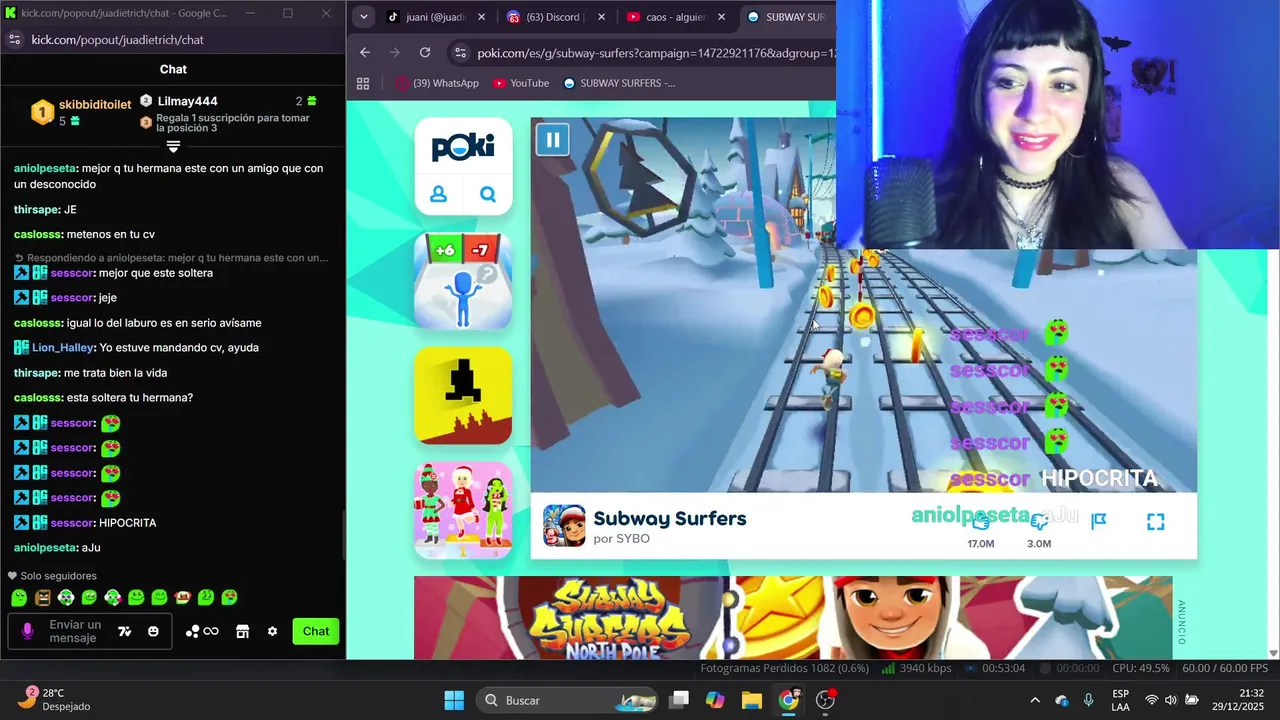Open the Poki home logo

pos(463,147)
